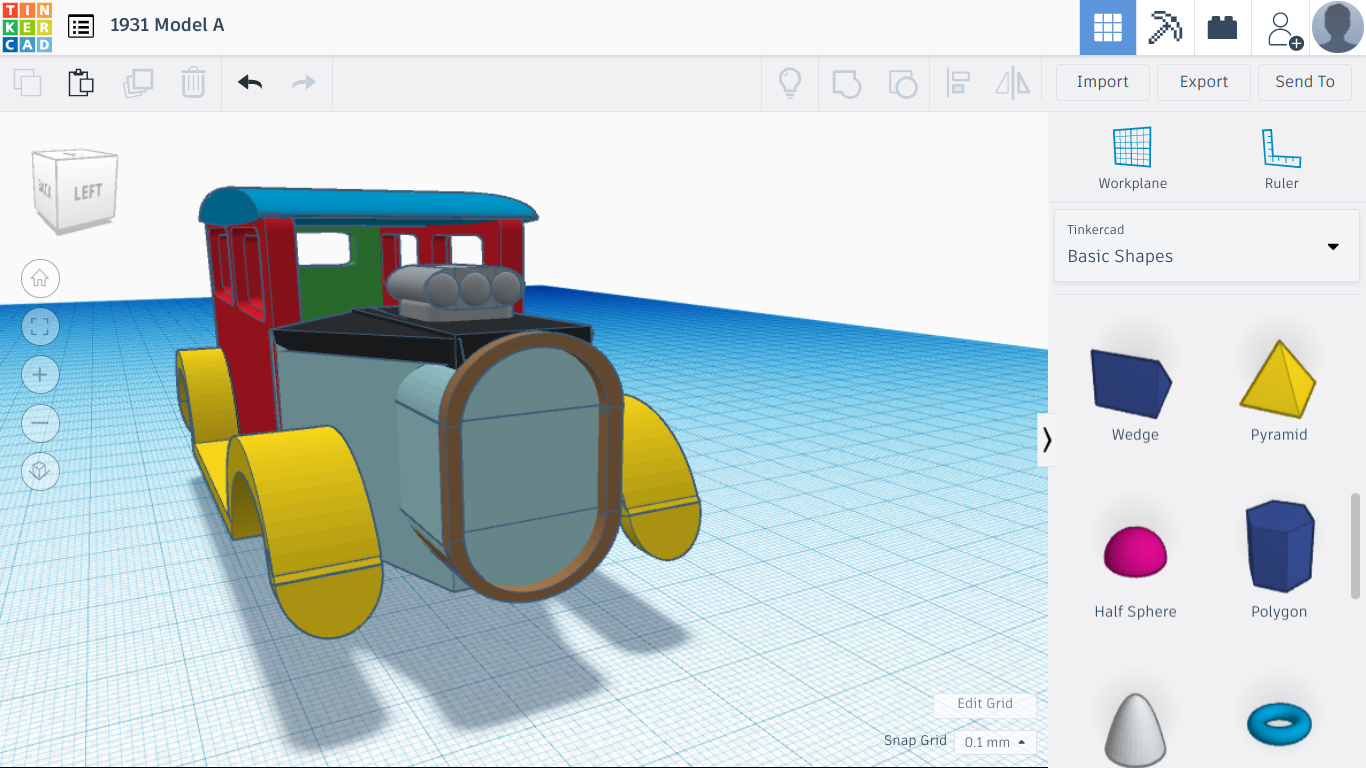Screen dimensions: 1366x768
Task: Select the Mirror icon
Action: (1012, 83)
